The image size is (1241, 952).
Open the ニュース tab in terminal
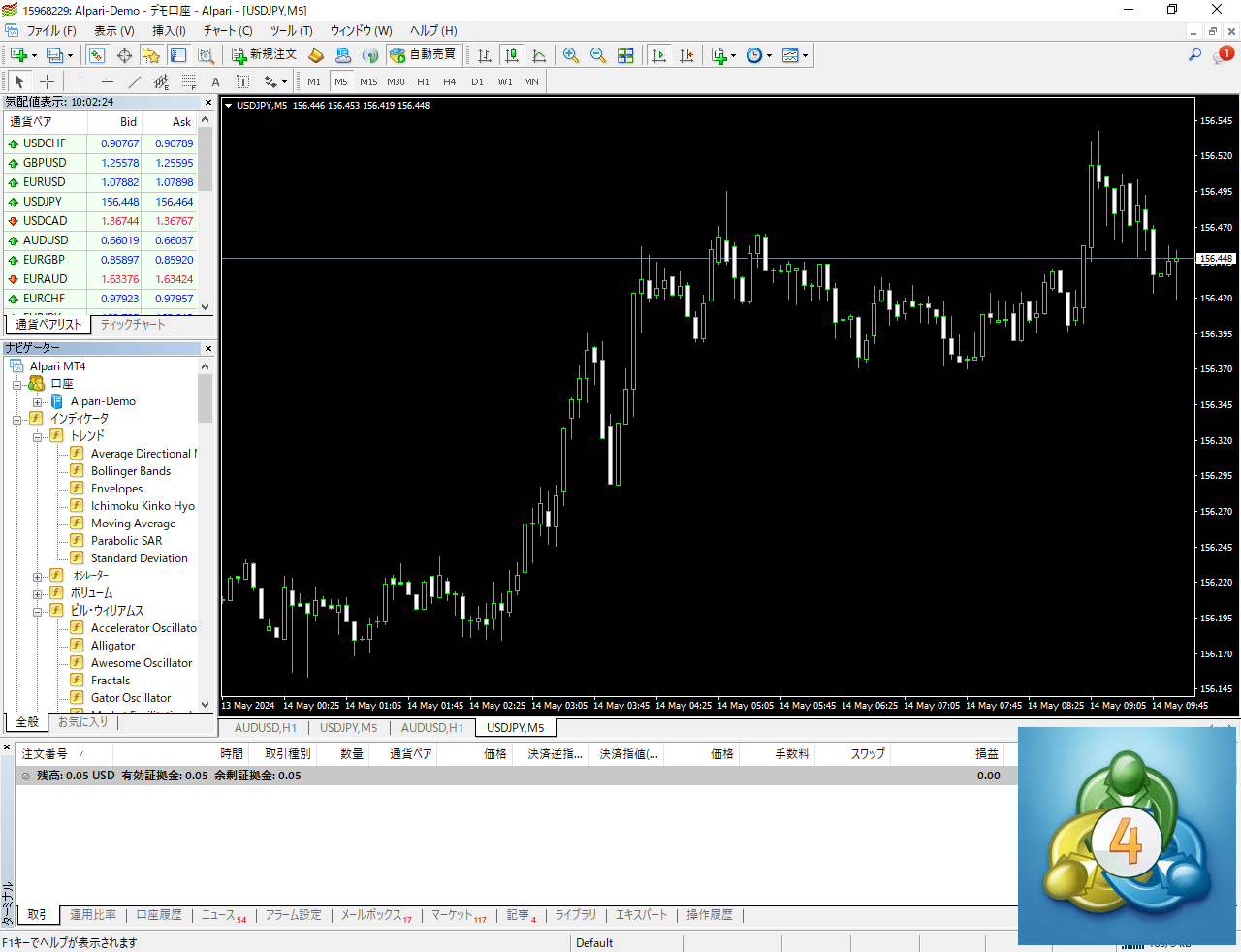pos(223,915)
